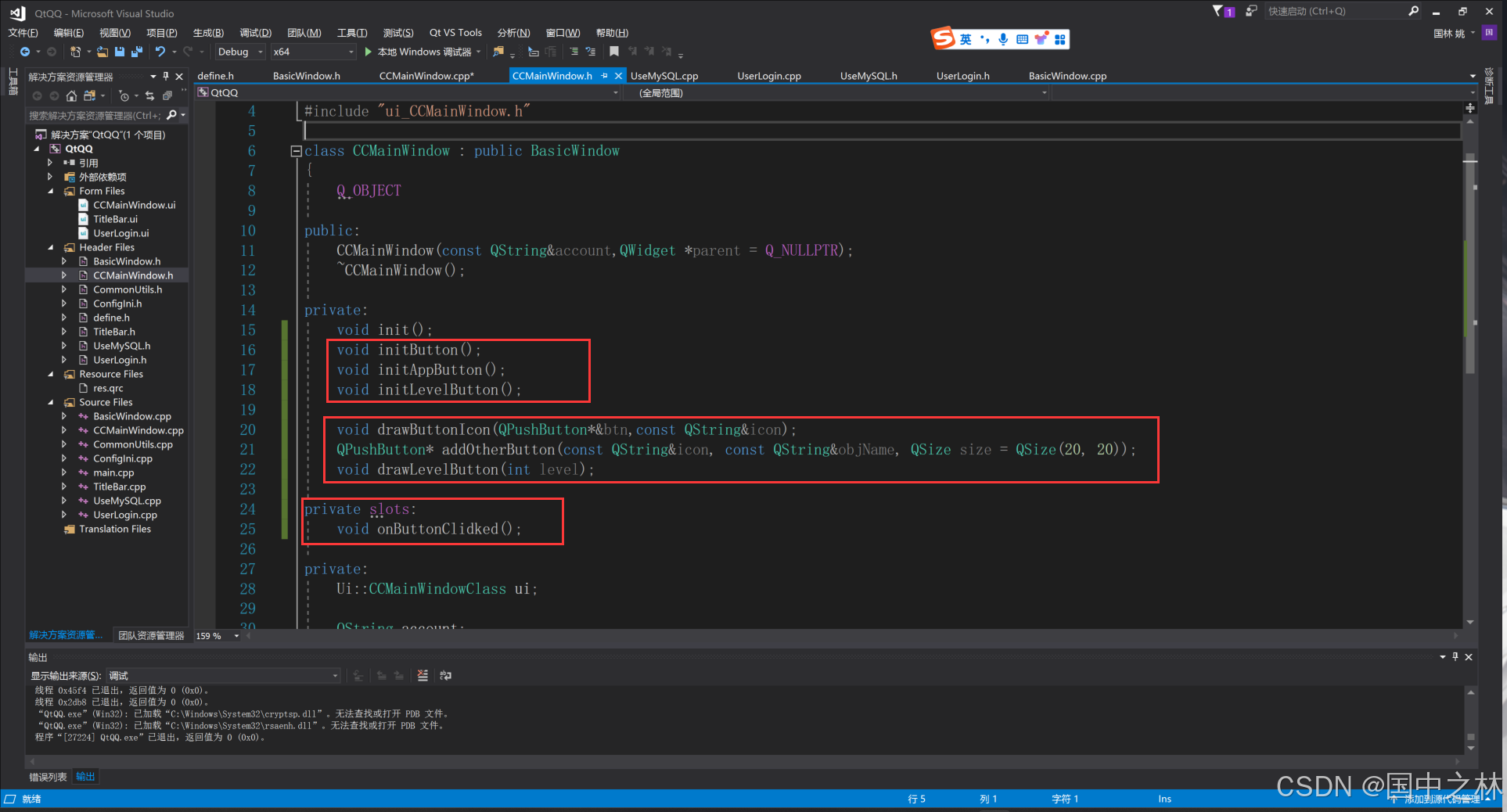
Task: Expand the 外部依赖项 node
Action: pos(50,177)
